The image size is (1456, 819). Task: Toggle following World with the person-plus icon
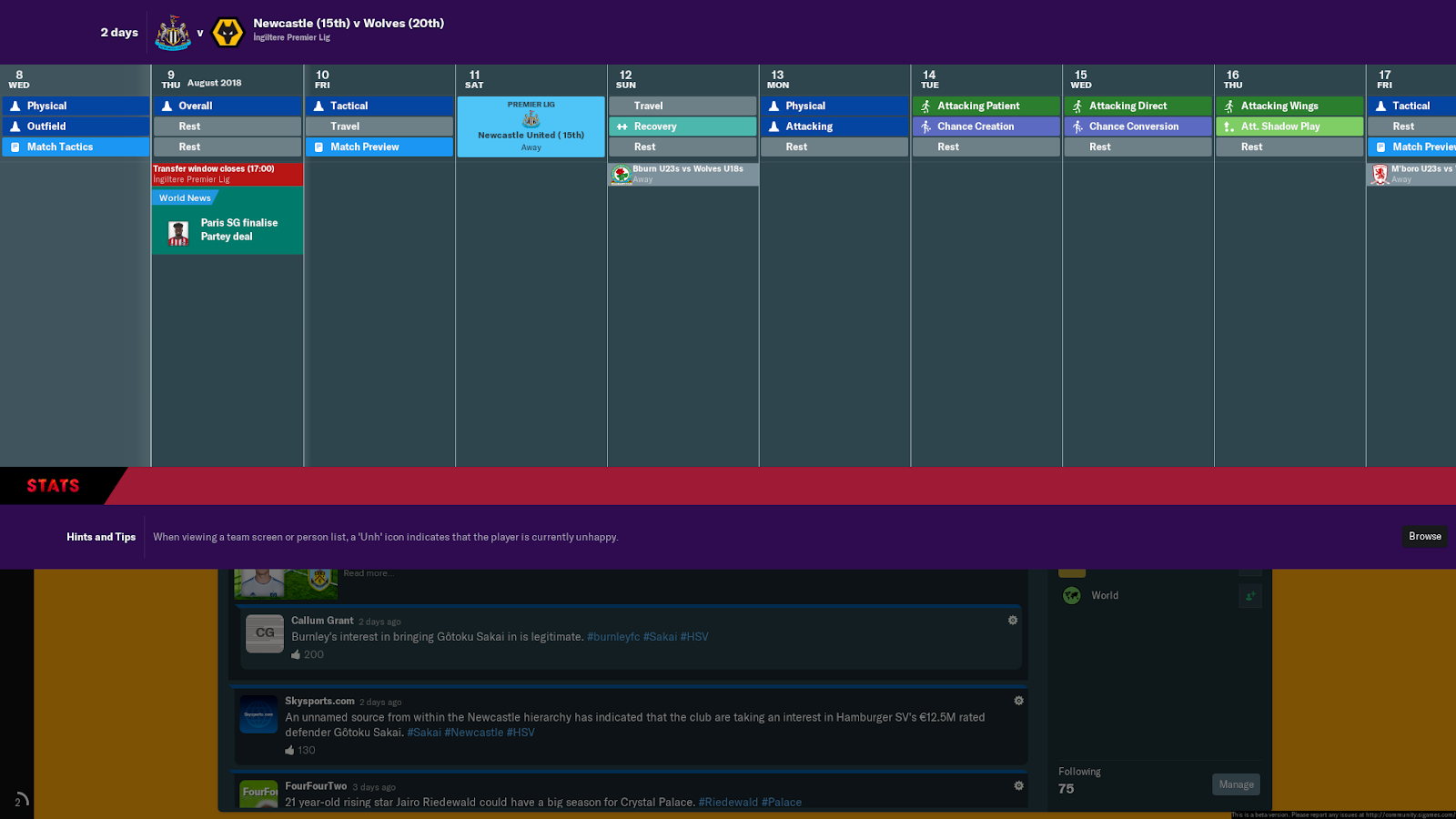1250,595
